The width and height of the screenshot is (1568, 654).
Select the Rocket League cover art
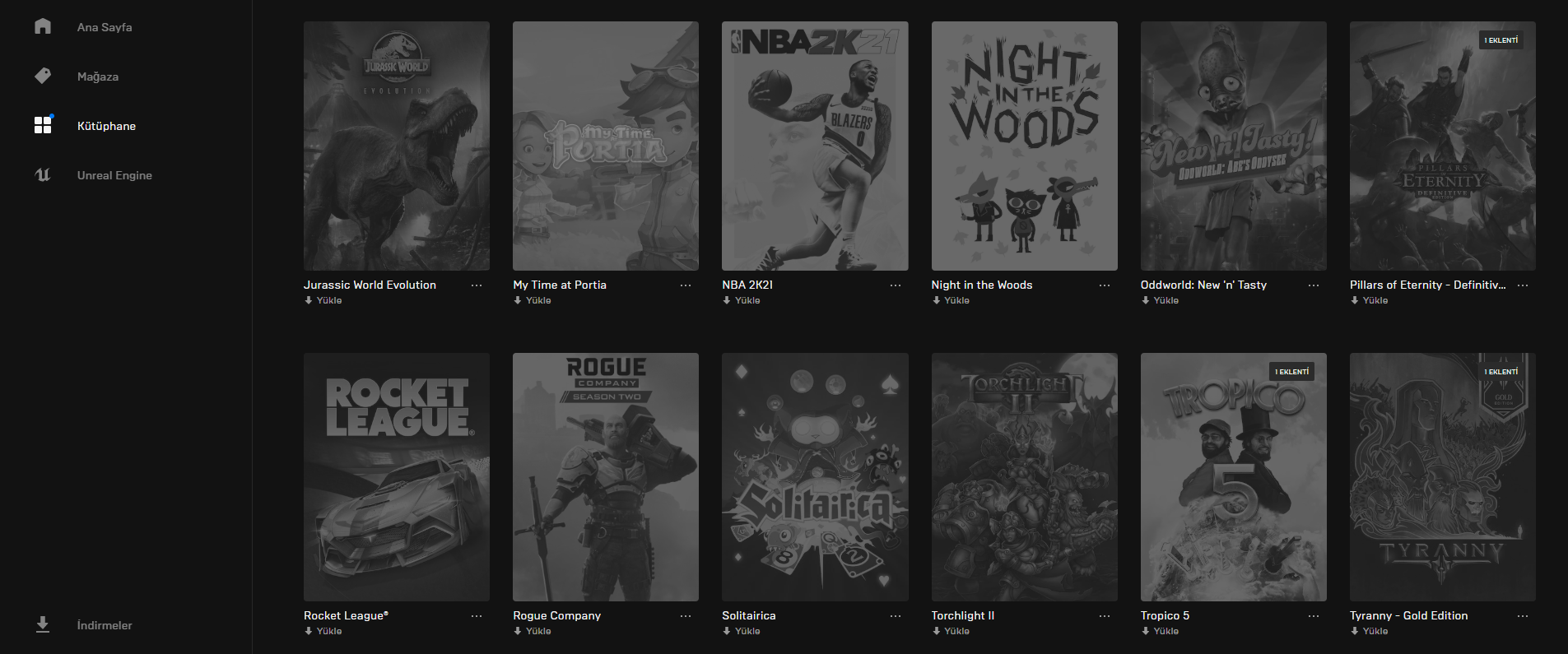[397, 477]
